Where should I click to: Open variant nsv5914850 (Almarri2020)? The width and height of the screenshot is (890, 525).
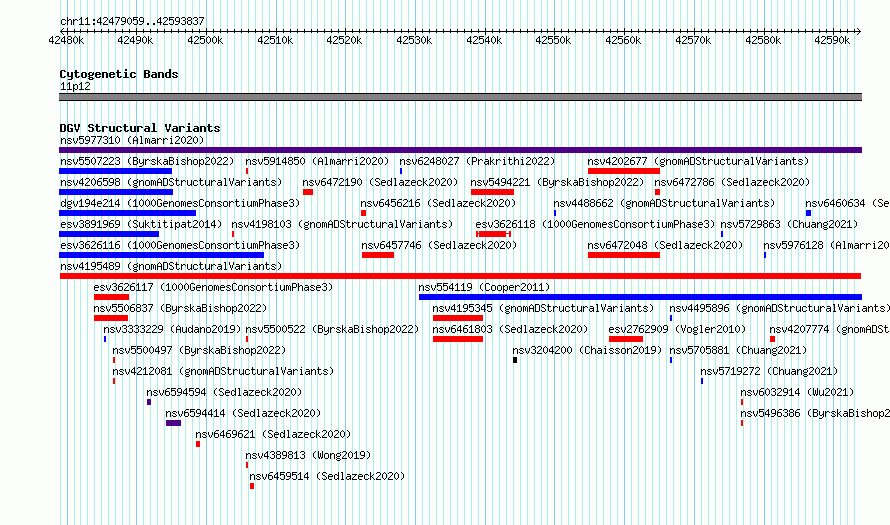[x=317, y=161]
